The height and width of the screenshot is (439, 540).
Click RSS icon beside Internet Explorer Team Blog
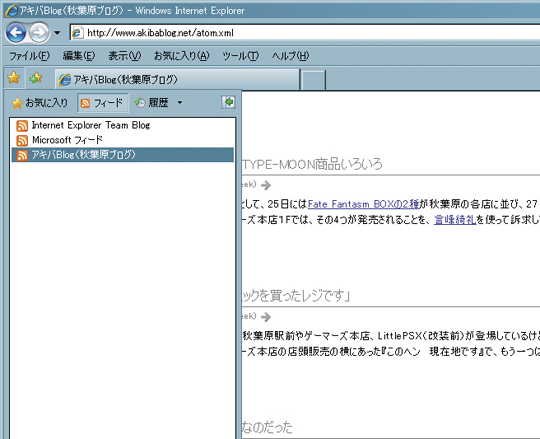[x=22, y=126]
